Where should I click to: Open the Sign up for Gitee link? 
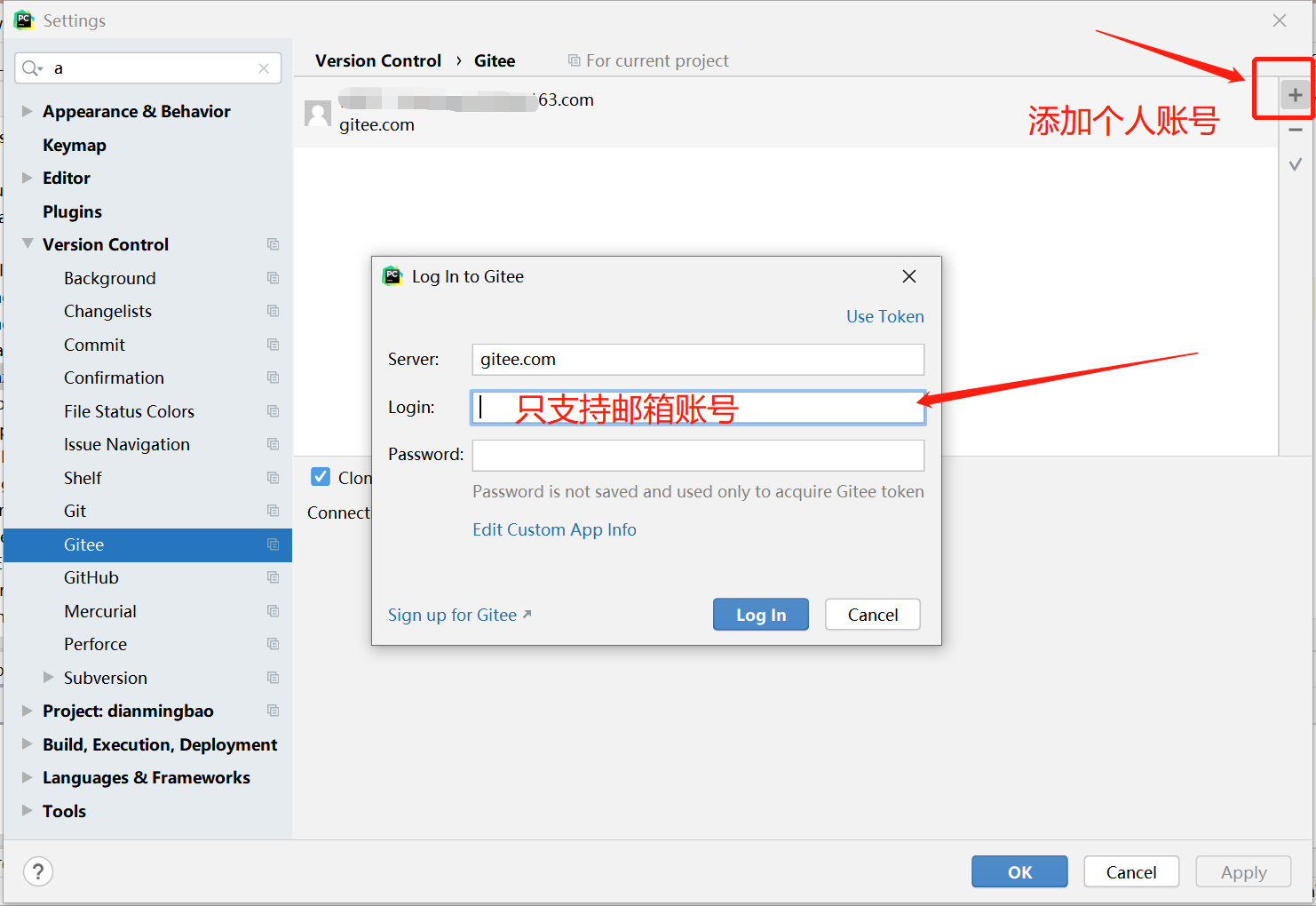click(452, 614)
